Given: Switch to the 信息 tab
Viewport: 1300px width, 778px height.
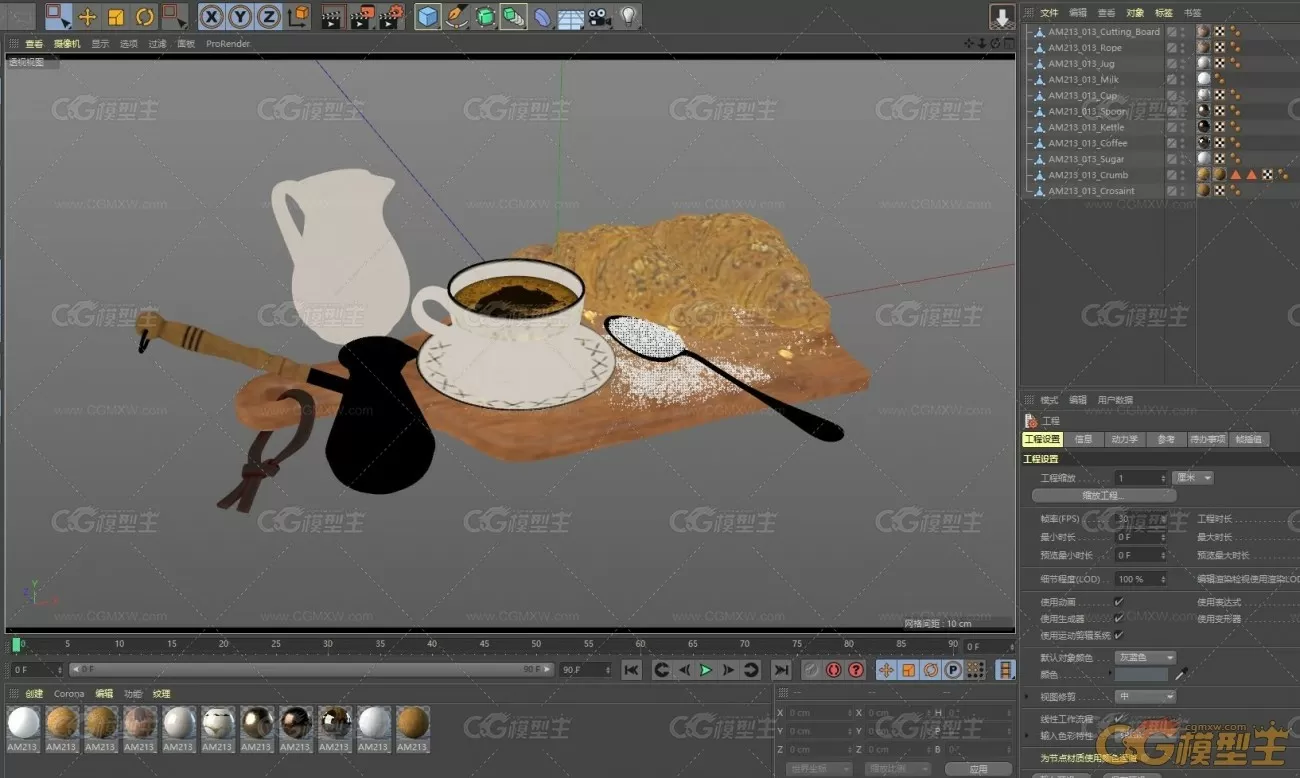Looking at the screenshot, I should [1084, 439].
